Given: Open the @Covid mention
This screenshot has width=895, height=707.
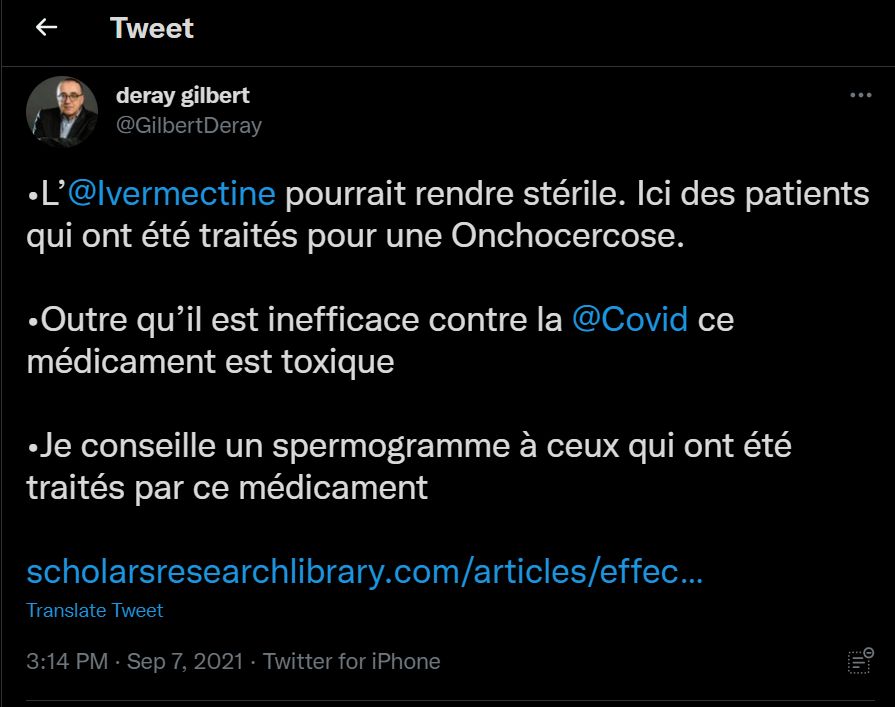Looking at the screenshot, I should (630, 319).
